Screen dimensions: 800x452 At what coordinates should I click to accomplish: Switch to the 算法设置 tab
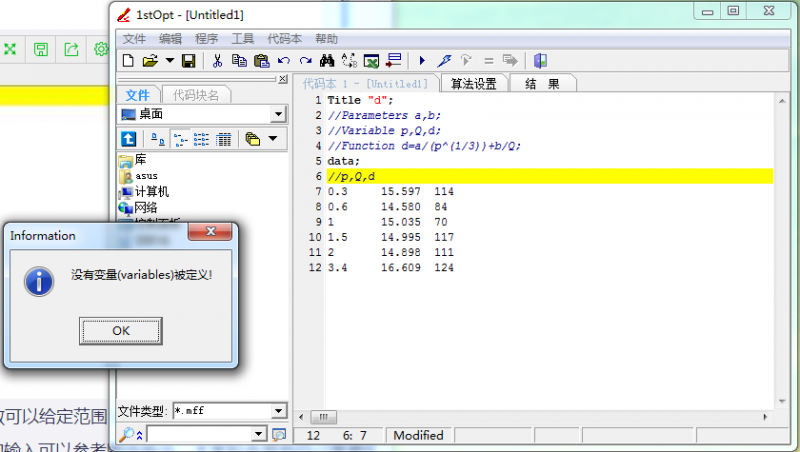474,84
